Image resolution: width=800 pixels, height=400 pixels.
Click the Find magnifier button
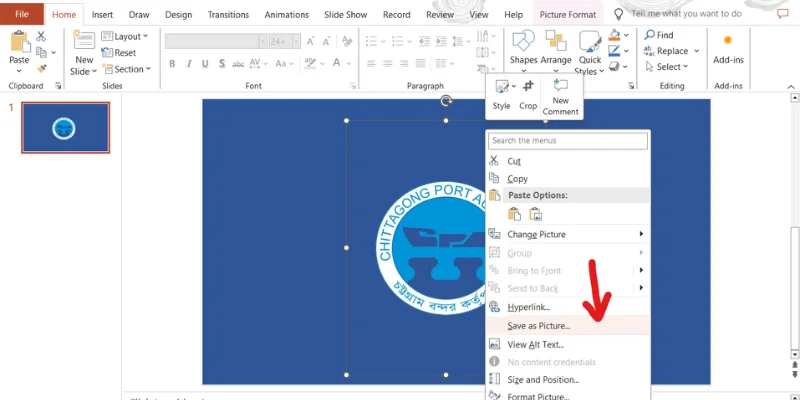(659, 35)
